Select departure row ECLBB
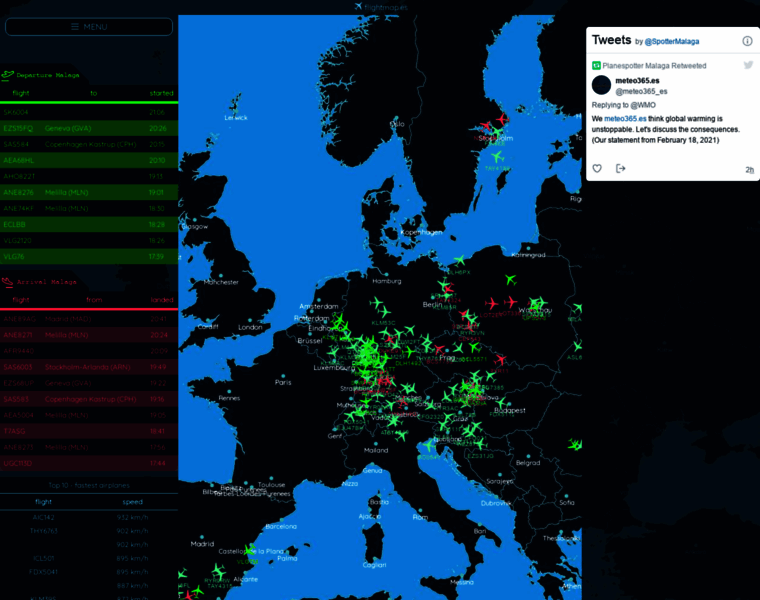 (x=89, y=224)
